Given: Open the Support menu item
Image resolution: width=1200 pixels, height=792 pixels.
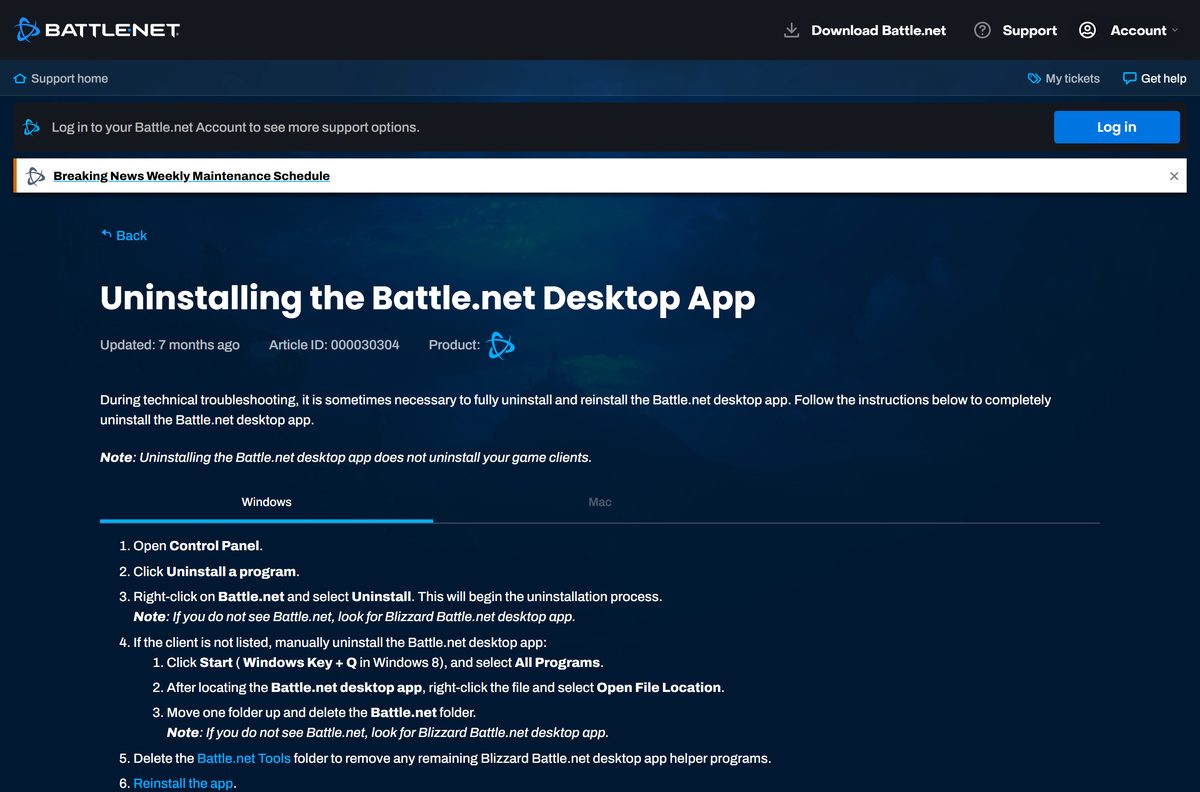Looking at the screenshot, I should pos(1029,30).
